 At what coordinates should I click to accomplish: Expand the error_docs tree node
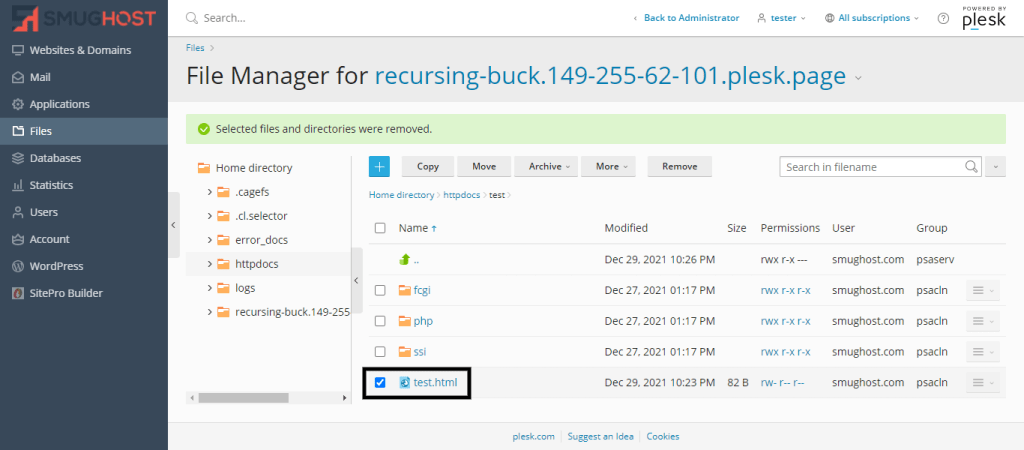pyautogui.click(x=210, y=240)
